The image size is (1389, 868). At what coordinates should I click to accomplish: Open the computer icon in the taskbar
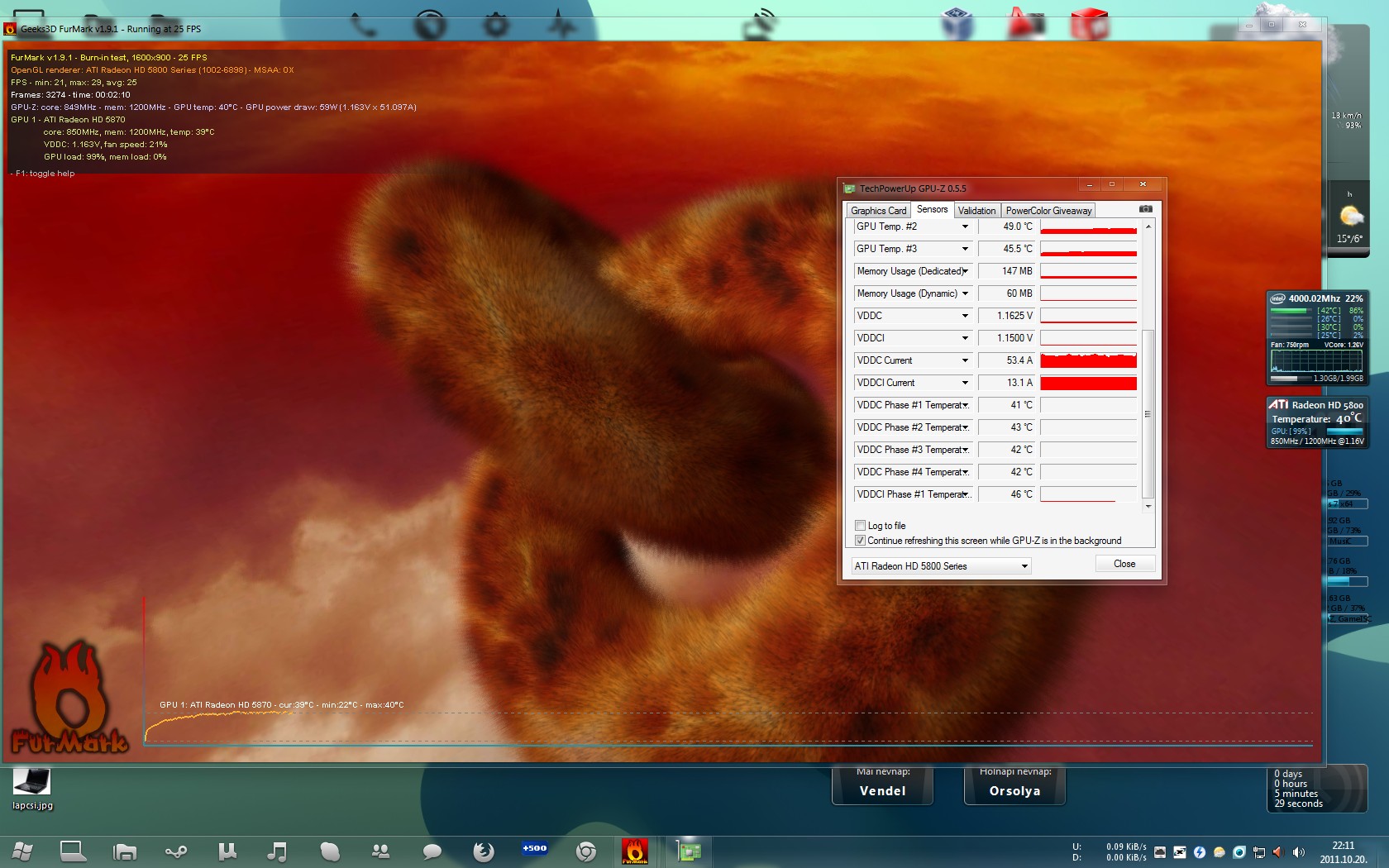(x=73, y=851)
